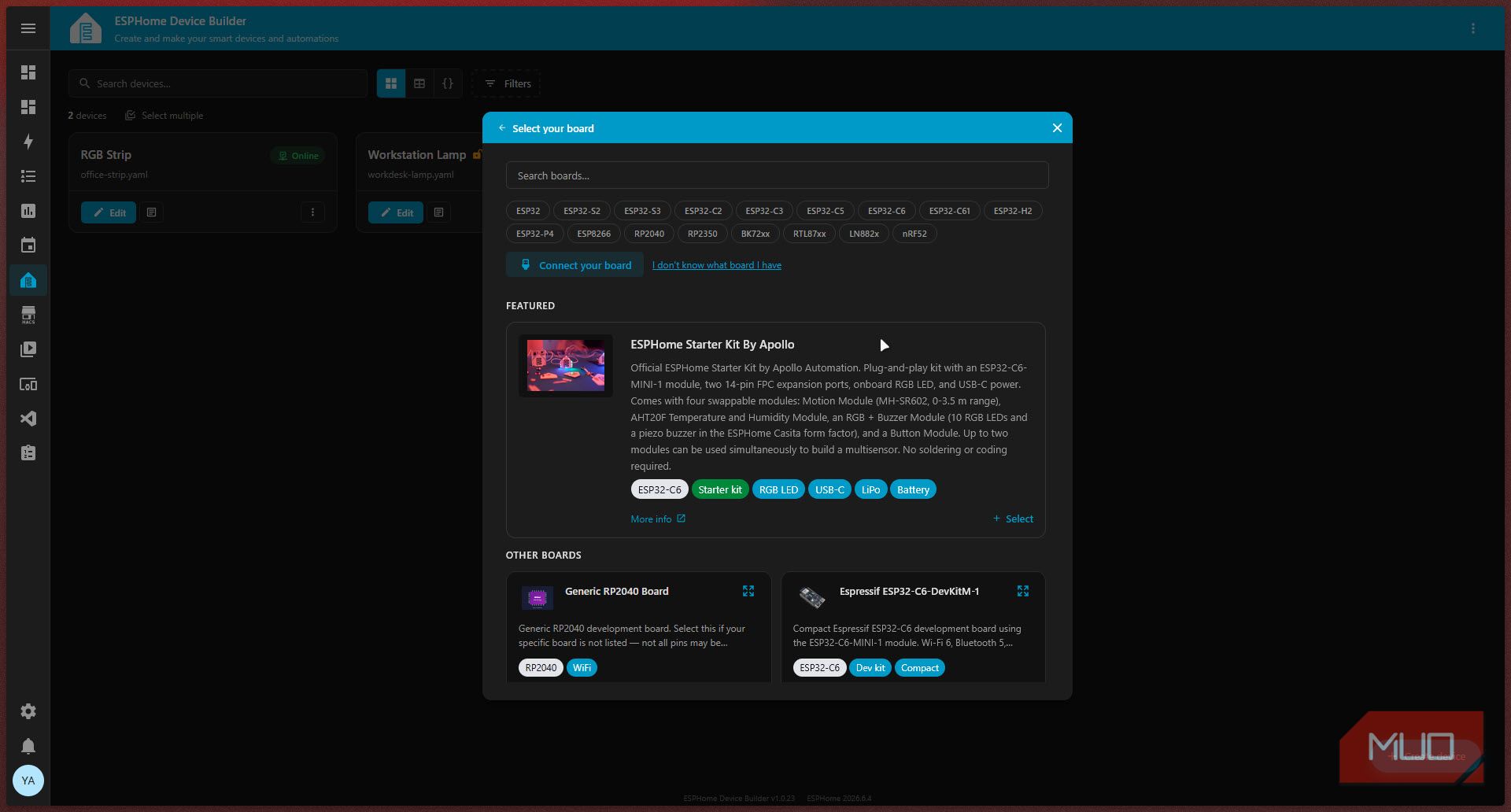Filter boards by ESP32-C2
This screenshot has height=812, width=1511.
tap(703, 211)
